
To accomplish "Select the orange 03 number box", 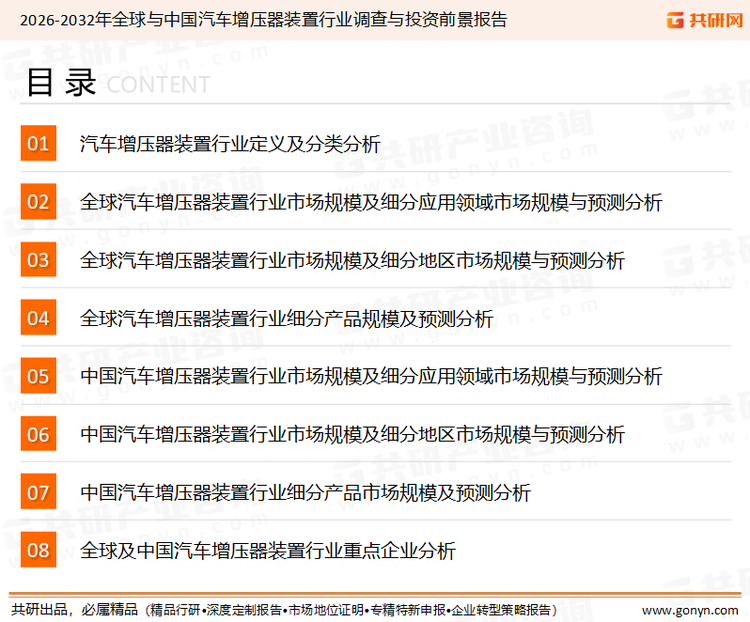I will click(38, 259).
